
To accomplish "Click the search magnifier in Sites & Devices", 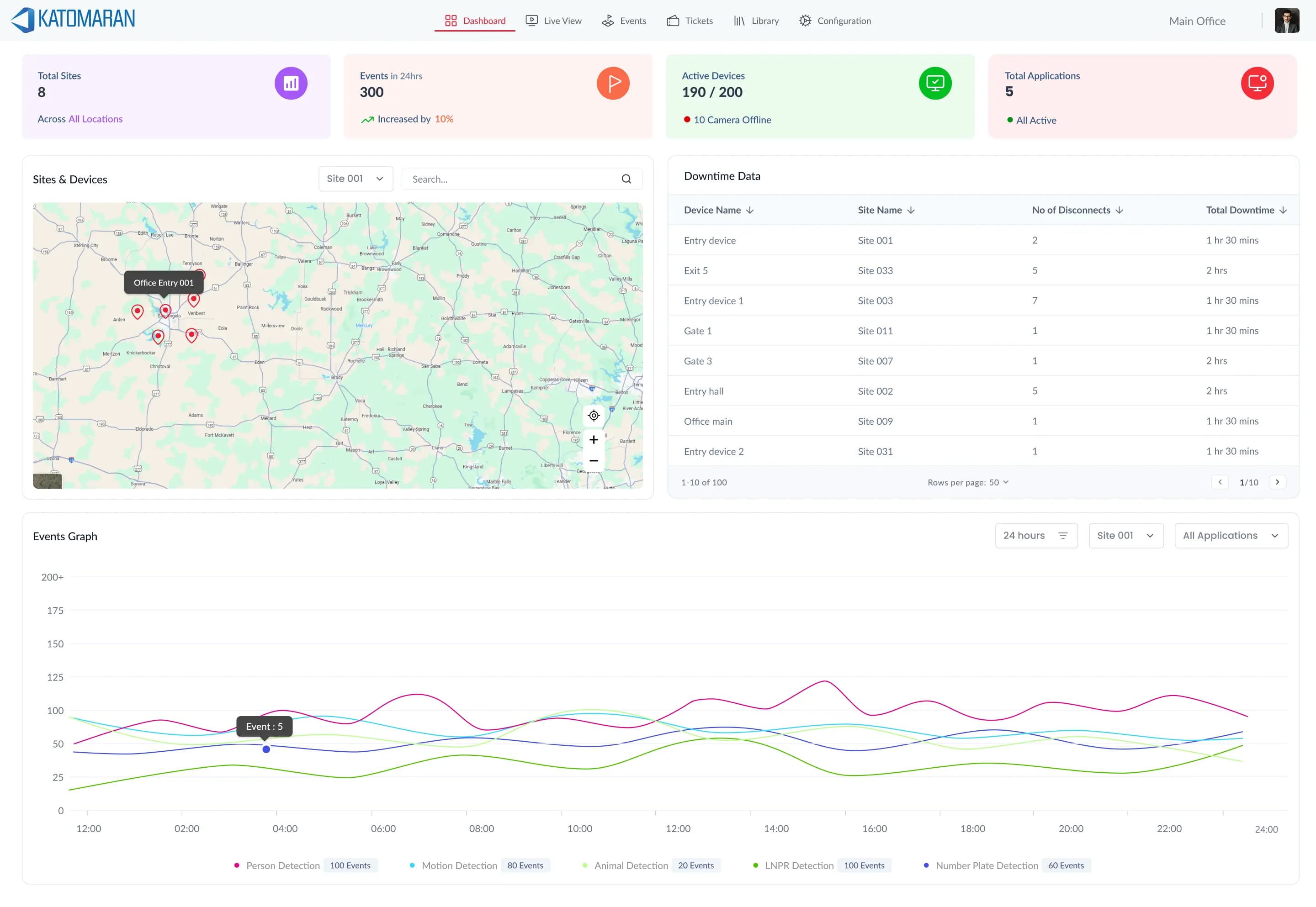I will coord(626,179).
